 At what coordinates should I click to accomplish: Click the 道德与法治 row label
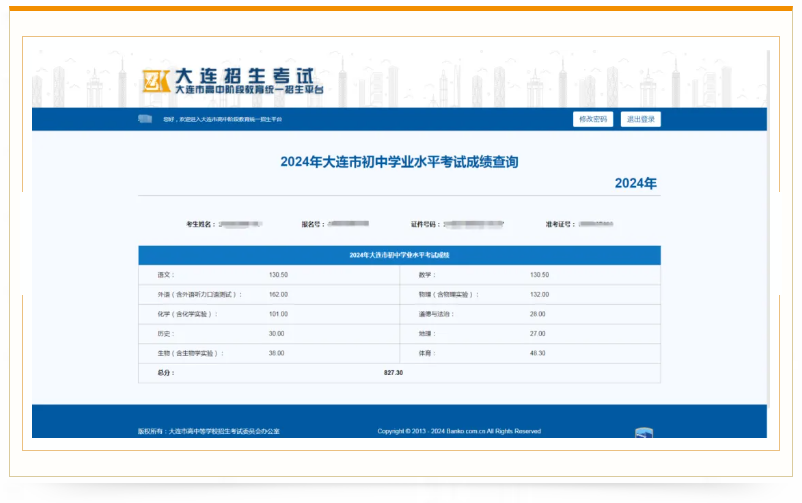(436, 314)
